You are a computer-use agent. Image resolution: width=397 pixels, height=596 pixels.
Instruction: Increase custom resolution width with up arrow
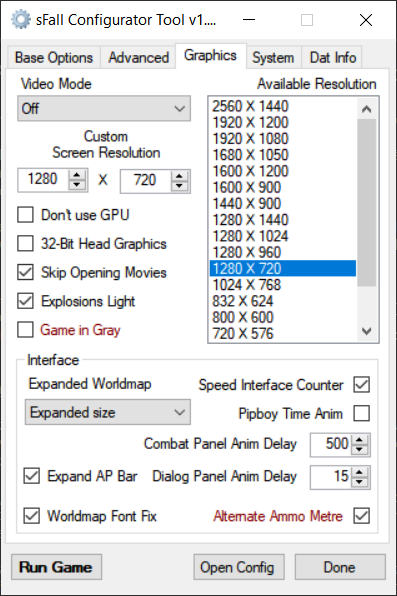tap(77, 175)
